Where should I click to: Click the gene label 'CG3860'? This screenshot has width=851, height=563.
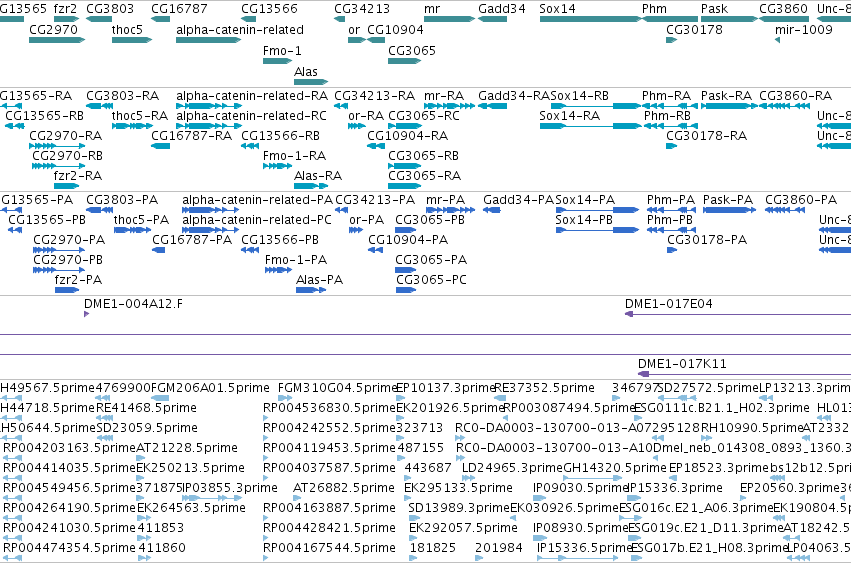point(784,9)
